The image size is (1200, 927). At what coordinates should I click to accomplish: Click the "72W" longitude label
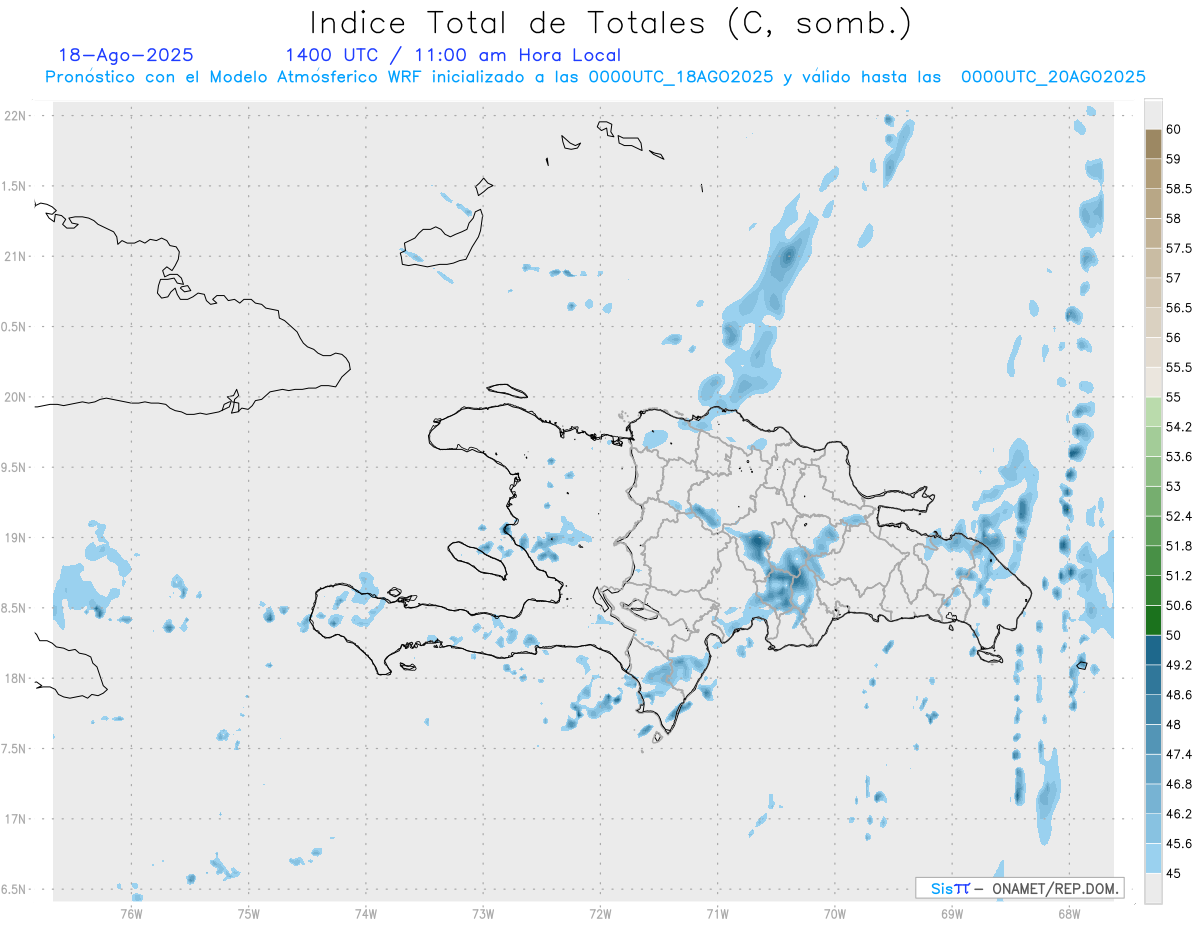[x=600, y=913]
